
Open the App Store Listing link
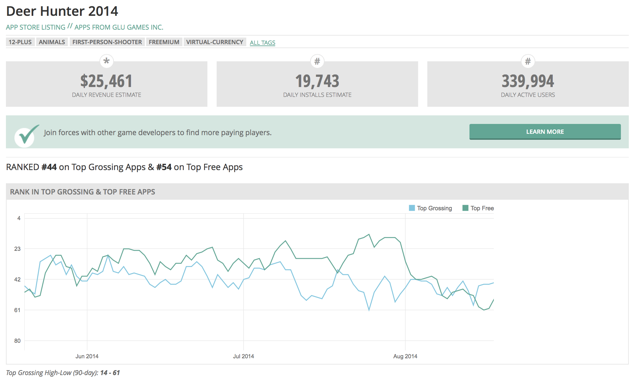[36, 27]
